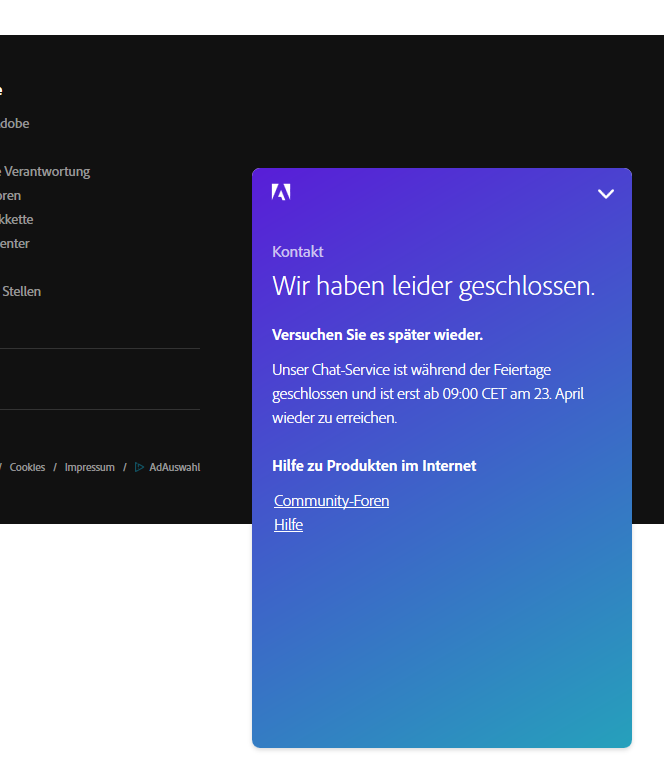This screenshot has width=664, height=779.
Task: Open the Hilfe link
Action: (x=288, y=525)
